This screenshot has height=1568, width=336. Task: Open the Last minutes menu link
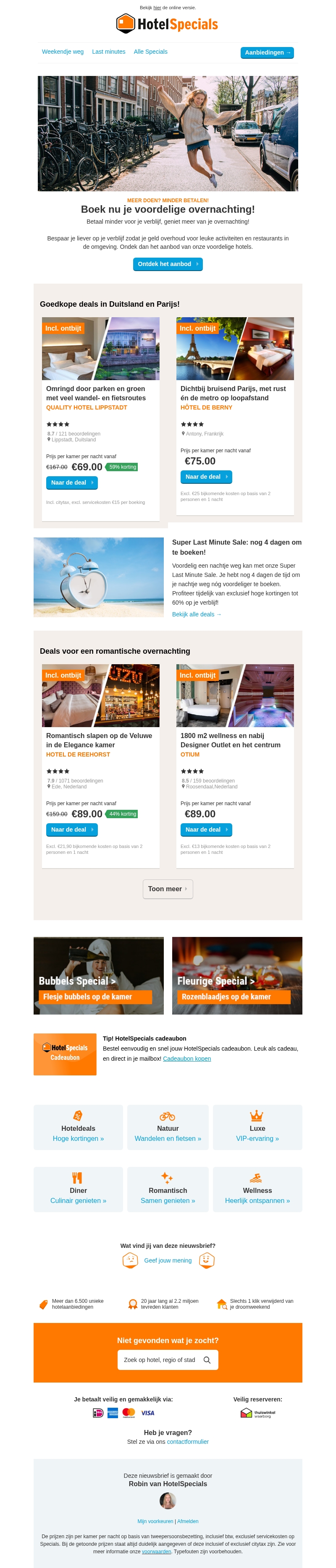point(108,52)
